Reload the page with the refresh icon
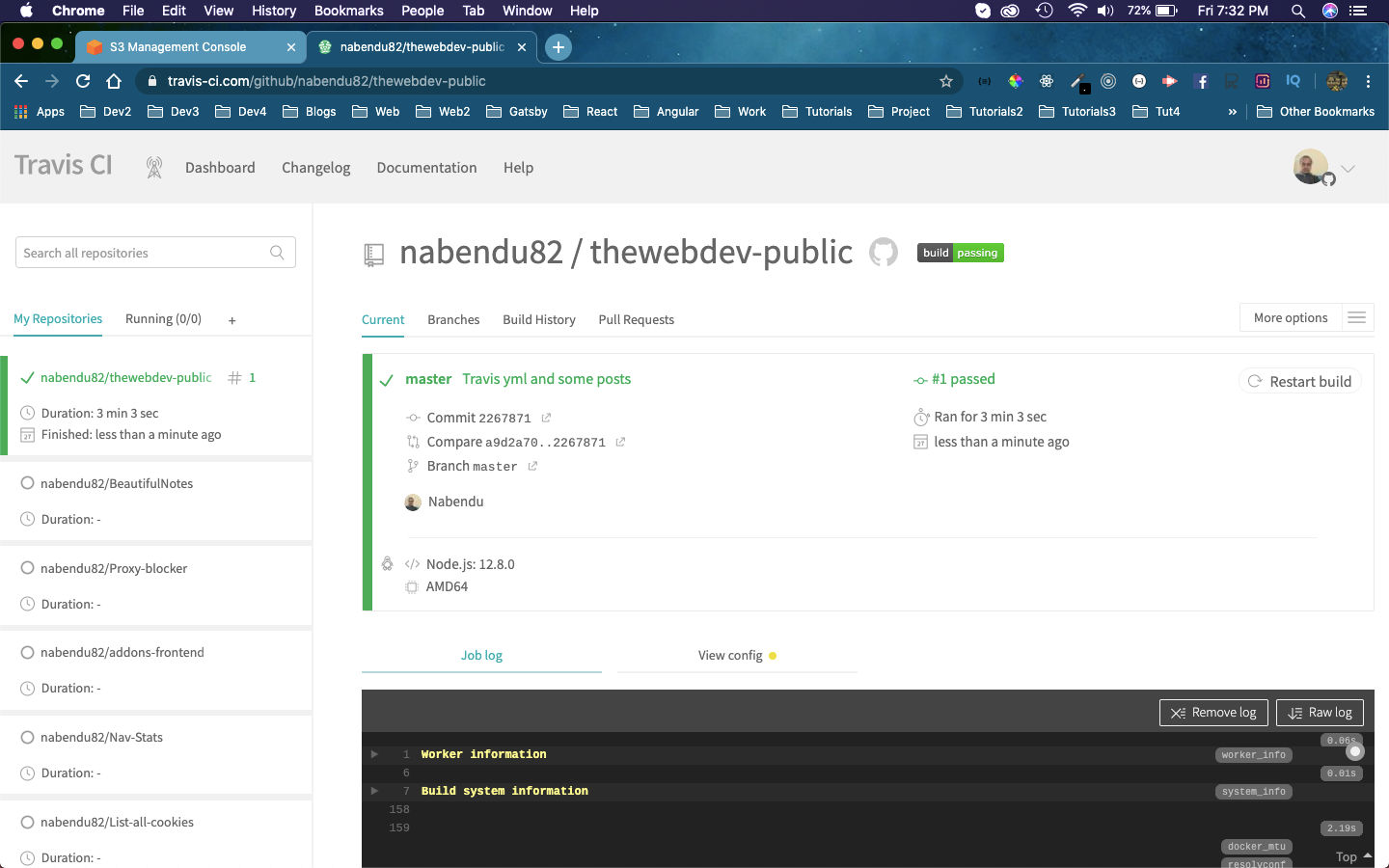 click(x=83, y=81)
